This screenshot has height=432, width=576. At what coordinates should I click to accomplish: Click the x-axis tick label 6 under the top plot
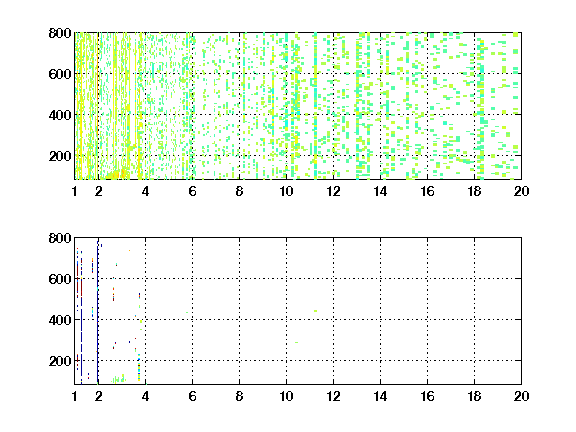tap(192, 191)
